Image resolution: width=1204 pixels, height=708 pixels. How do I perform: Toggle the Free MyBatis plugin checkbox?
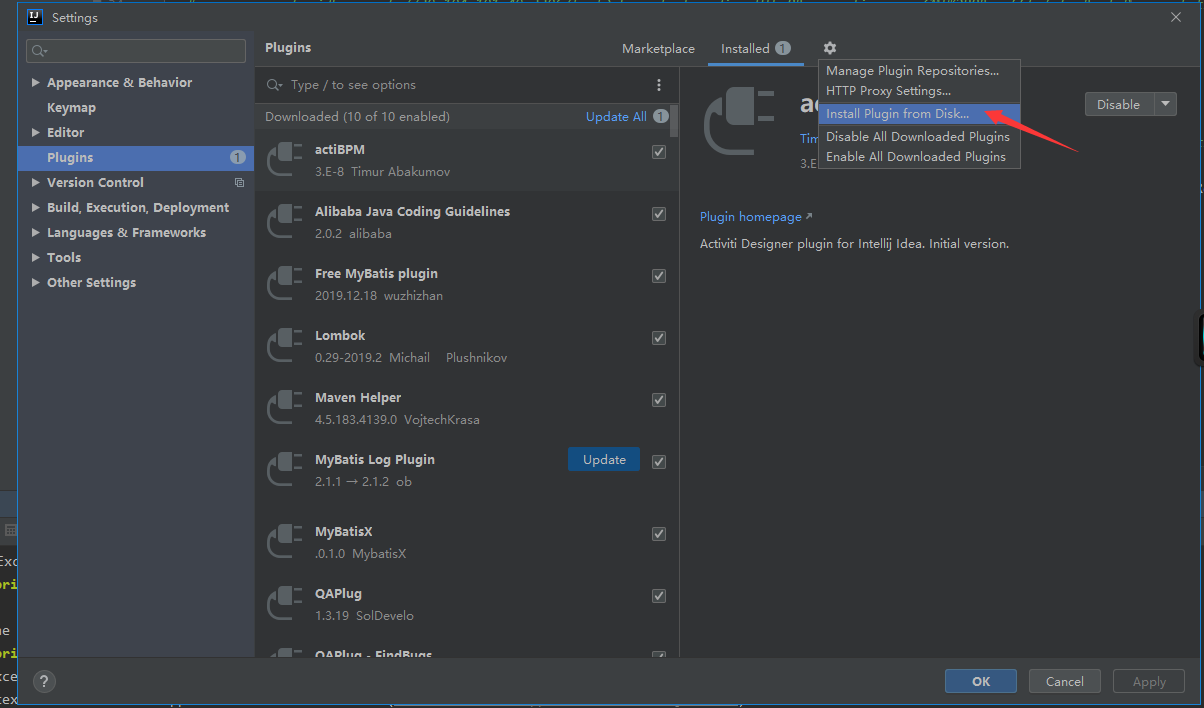point(659,276)
